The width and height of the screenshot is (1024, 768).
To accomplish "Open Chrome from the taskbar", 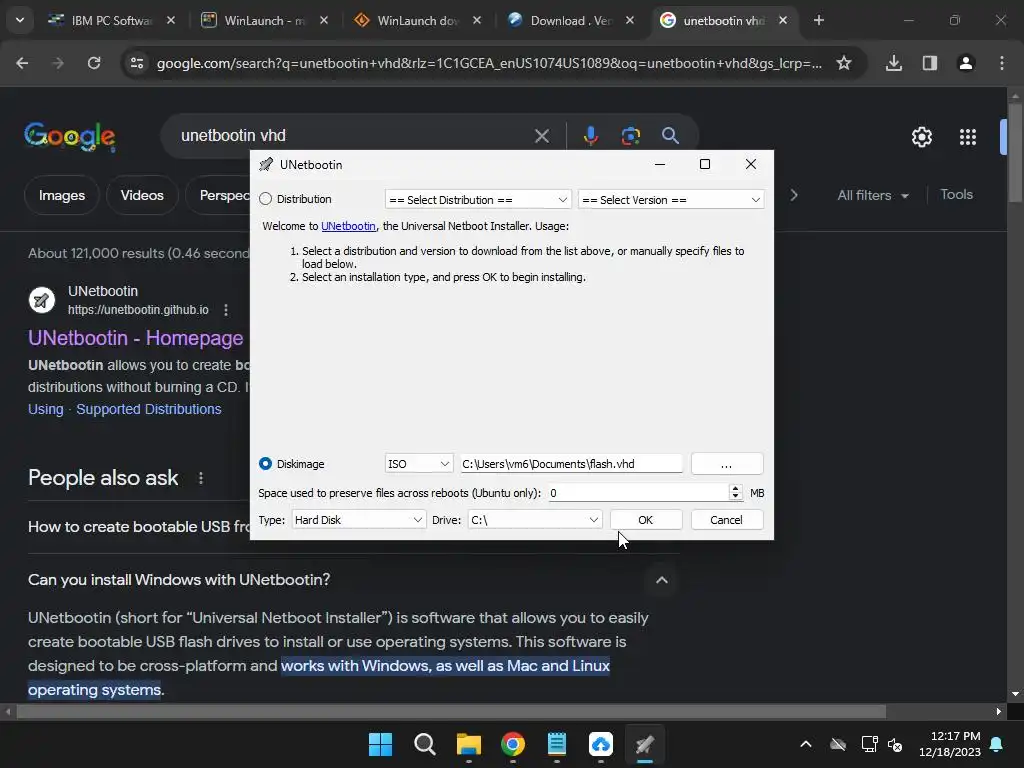I will pyautogui.click(x=513, y=744).
